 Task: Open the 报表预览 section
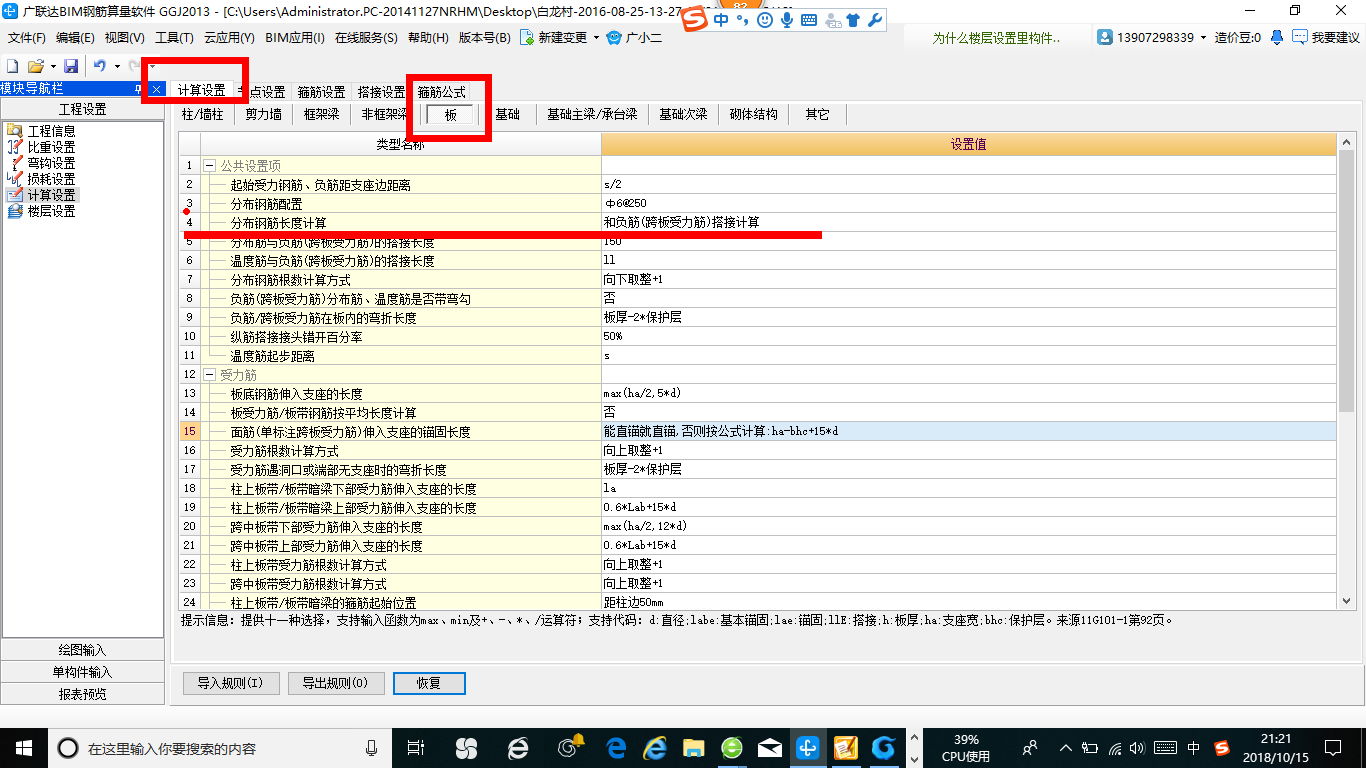[x=82, y=694]
